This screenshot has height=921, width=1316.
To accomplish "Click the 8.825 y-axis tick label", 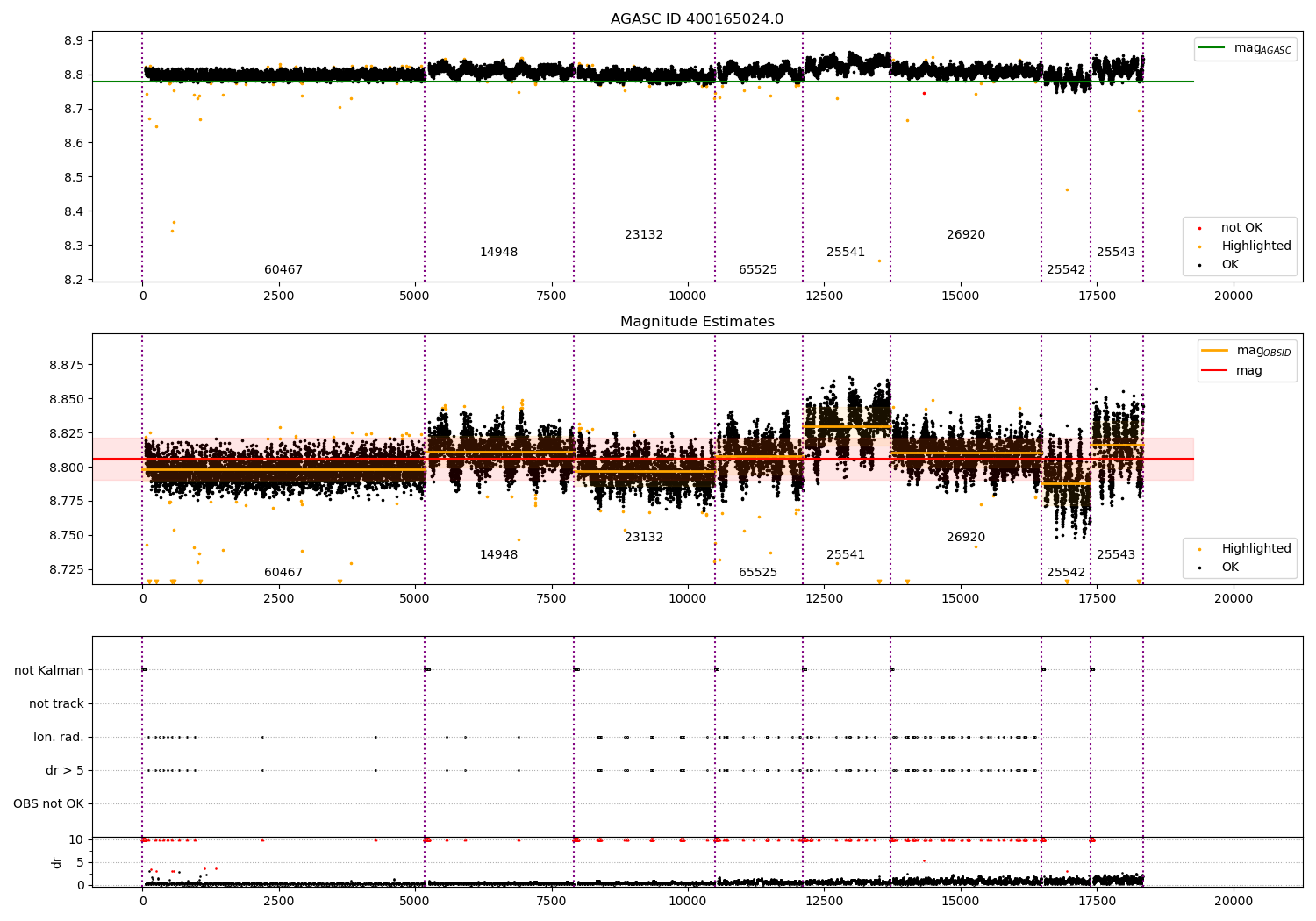I will 67,433.
